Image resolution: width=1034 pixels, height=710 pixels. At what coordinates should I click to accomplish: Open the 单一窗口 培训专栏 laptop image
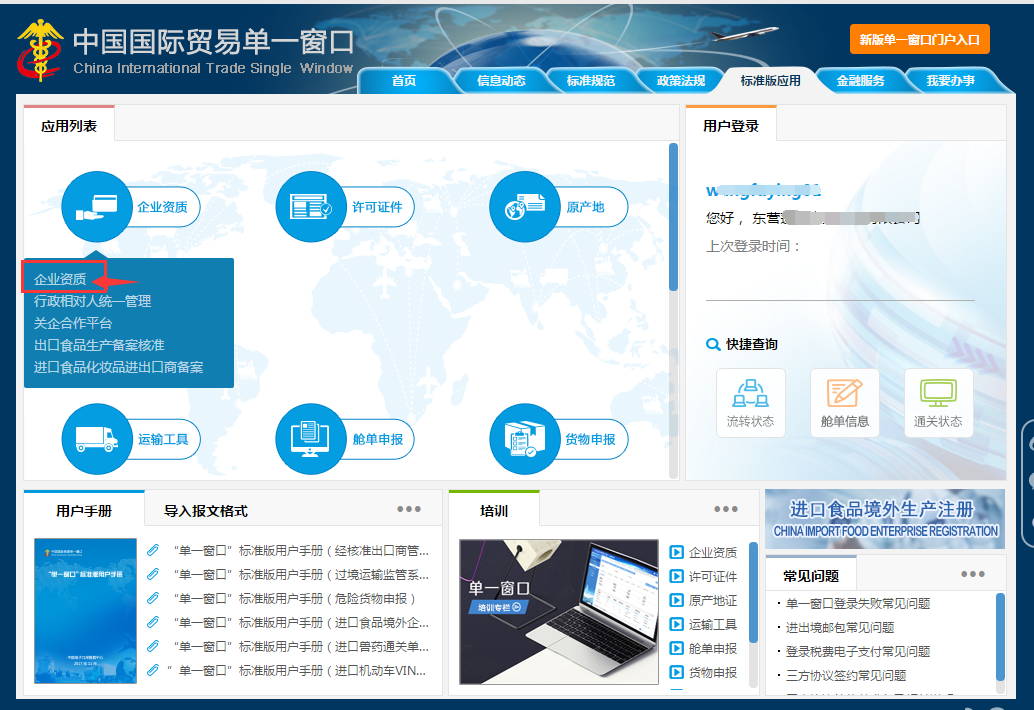point(559,612)
